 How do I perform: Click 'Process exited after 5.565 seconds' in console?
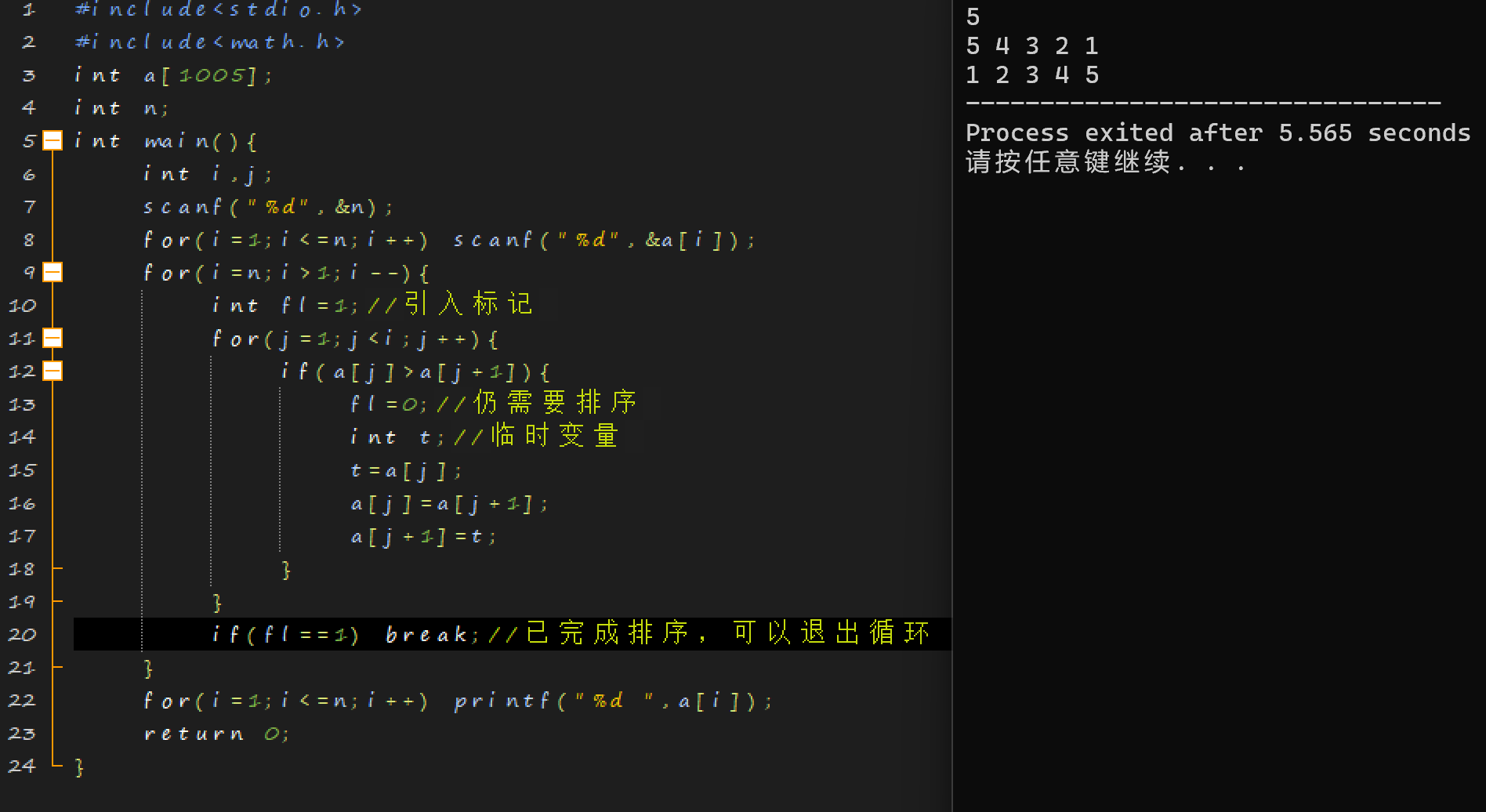click(x=1218, y=133)
